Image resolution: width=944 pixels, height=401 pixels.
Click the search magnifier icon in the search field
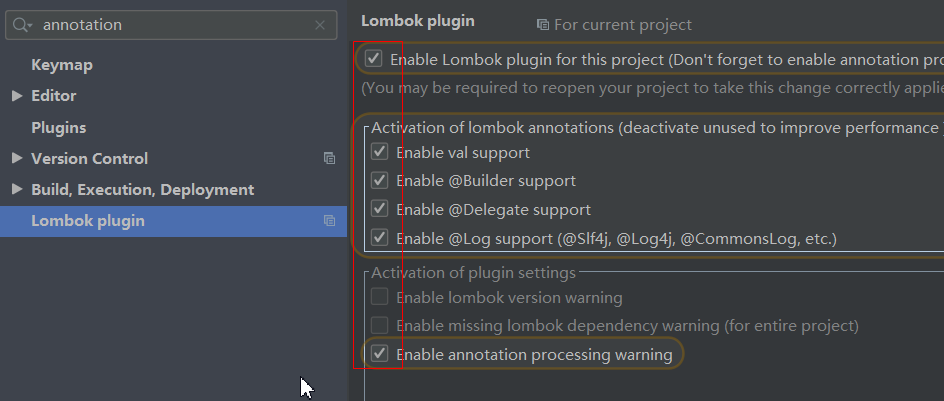[x=23, y=25]
